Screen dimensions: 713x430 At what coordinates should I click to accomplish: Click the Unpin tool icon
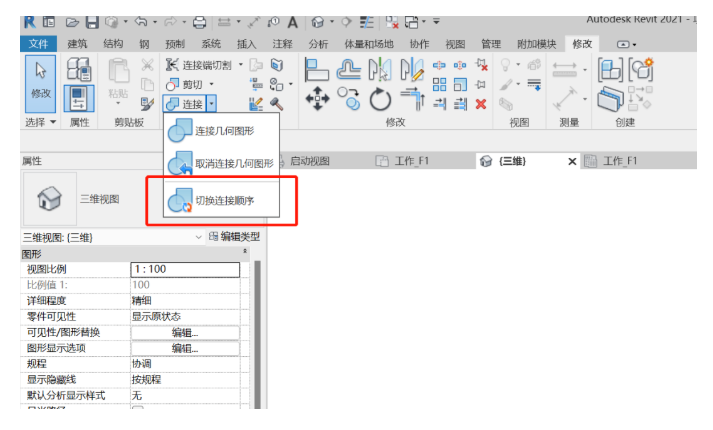tap(481, 65)
